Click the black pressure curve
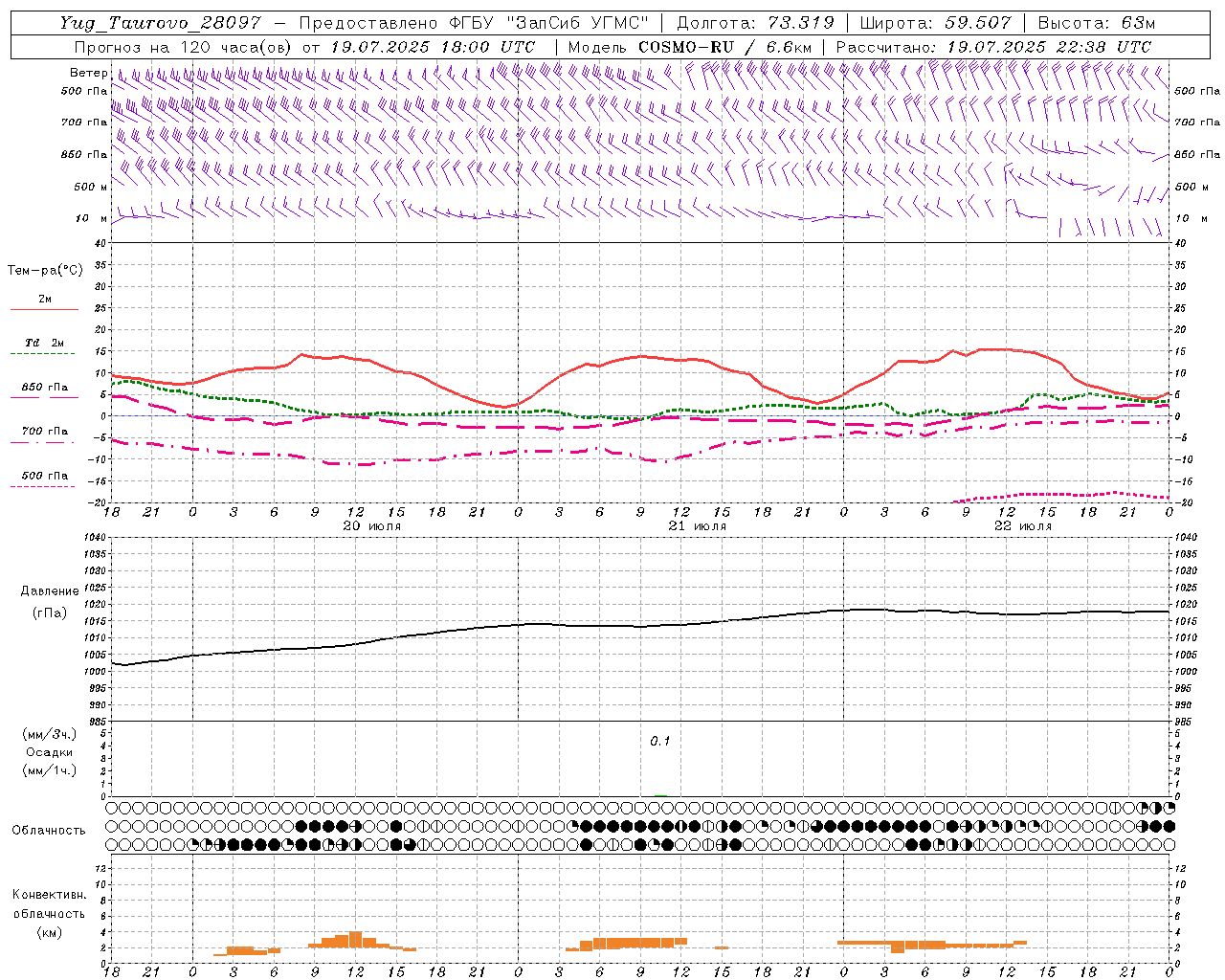Image resolution: width=1225 pixels, height=980 pixels. 641,626
